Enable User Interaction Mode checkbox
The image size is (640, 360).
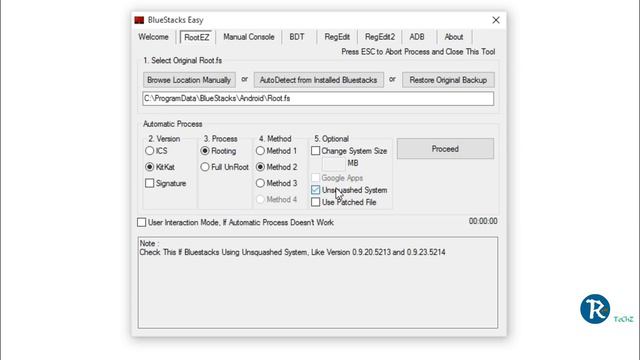coord(142,222)
